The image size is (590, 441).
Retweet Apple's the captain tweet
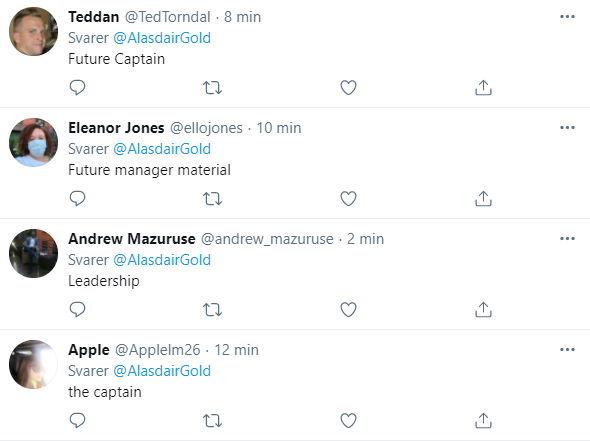point(213,421)
